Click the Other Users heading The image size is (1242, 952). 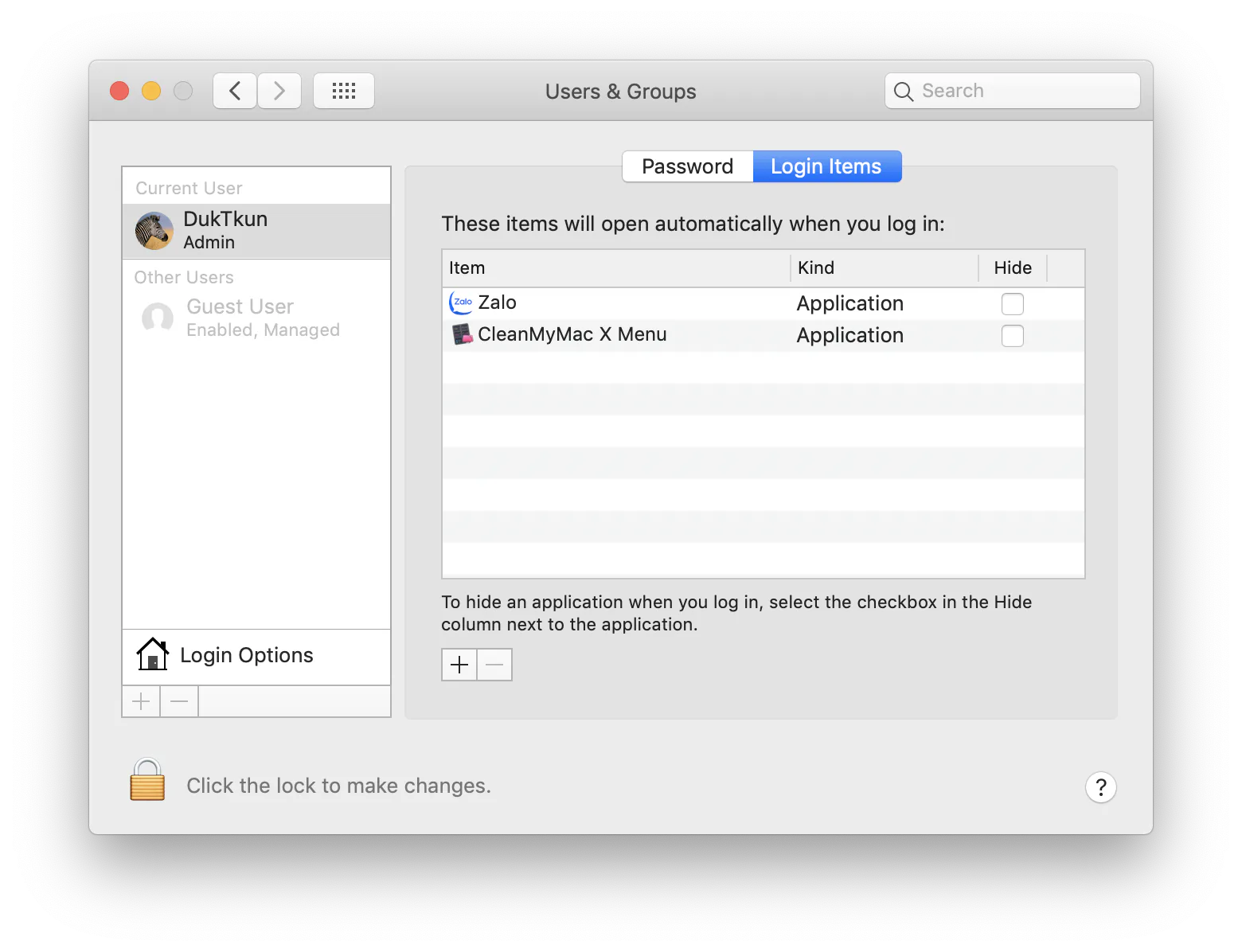click(x=184, y=278)
